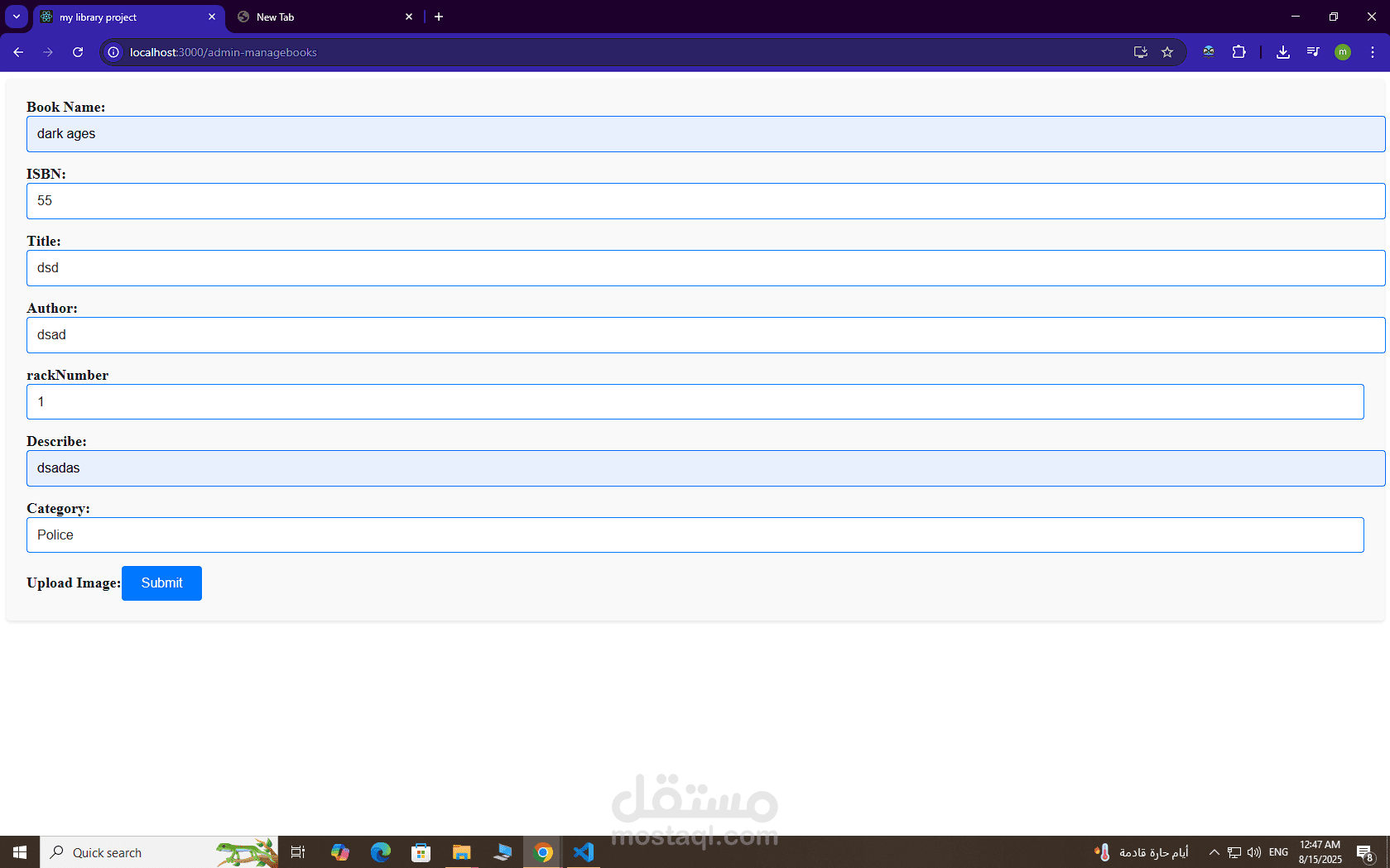This screenshot has height=868, width=1390.
Task: Click the blue Submit button
Action: (161, 583)
